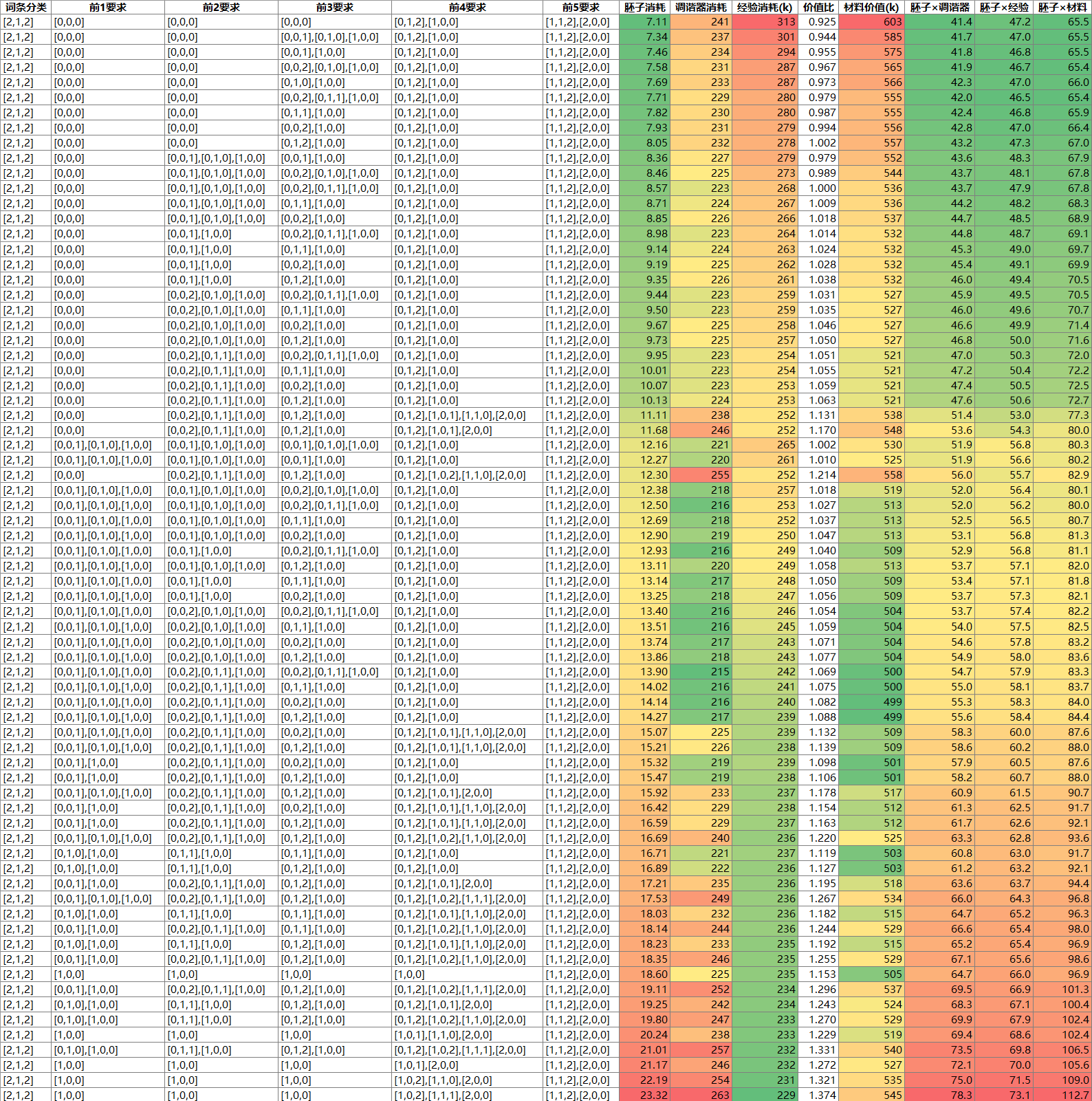Screen dimensions: 1092x1101
Task: Select the value ratio cell 1.374
Action: (x=818, y=1095)
